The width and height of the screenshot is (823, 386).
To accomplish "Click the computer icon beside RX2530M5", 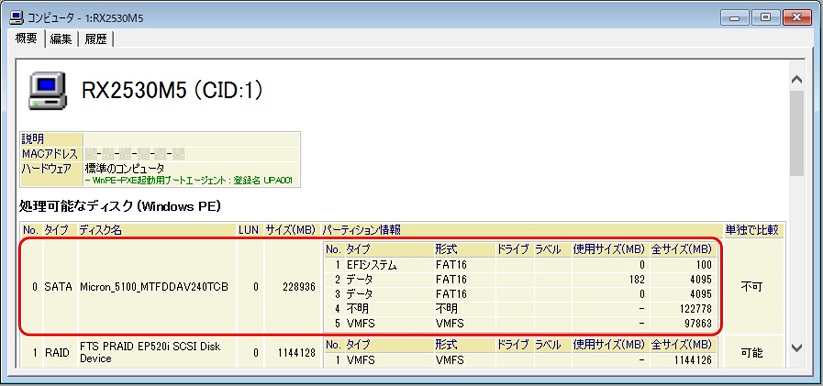I will tap(47, 90).
